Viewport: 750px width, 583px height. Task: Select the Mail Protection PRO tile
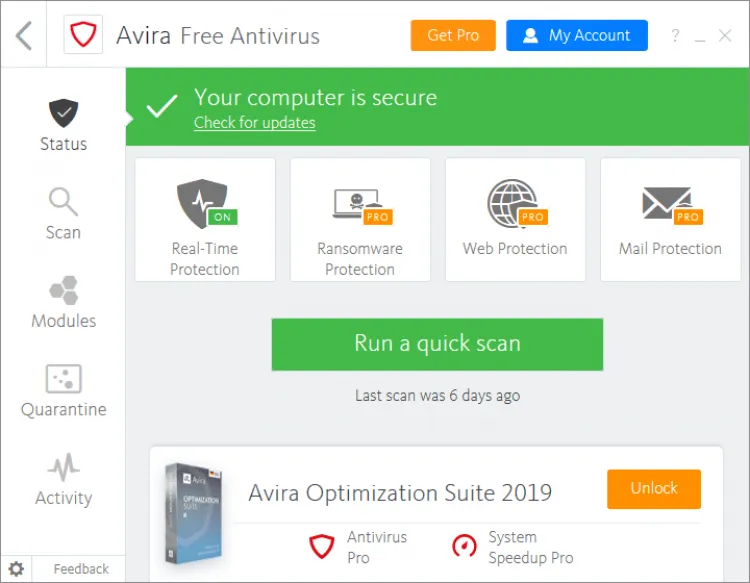pyautogui.click(x=671, y=220)
